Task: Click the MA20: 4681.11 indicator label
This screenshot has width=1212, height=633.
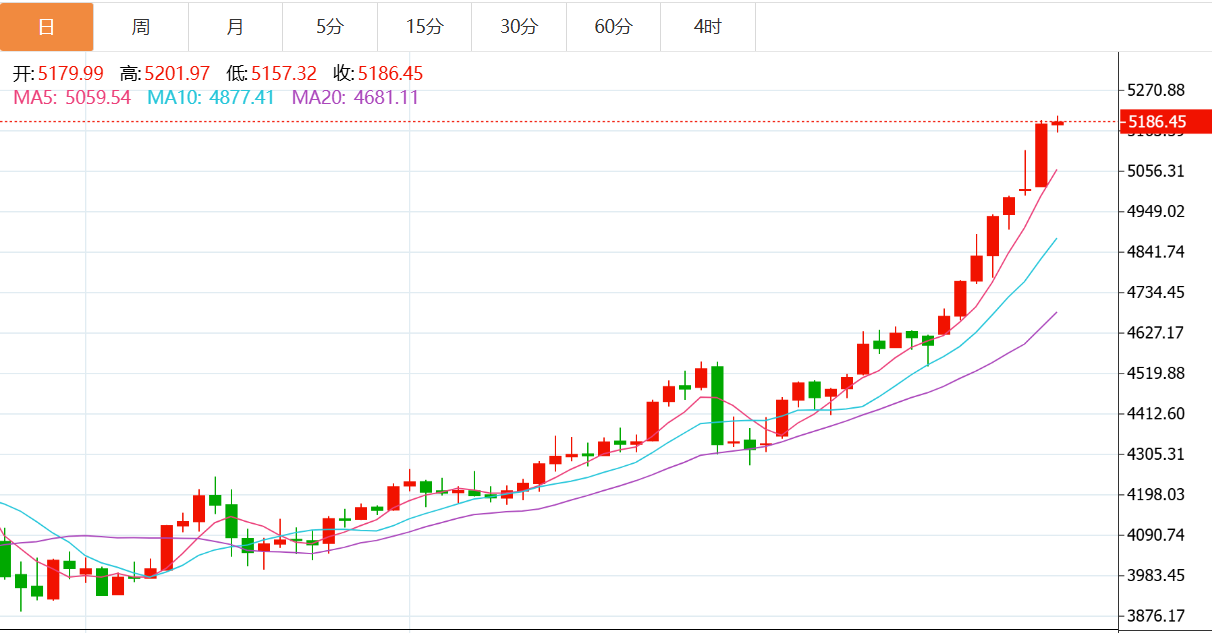Action: click(355, 97)
